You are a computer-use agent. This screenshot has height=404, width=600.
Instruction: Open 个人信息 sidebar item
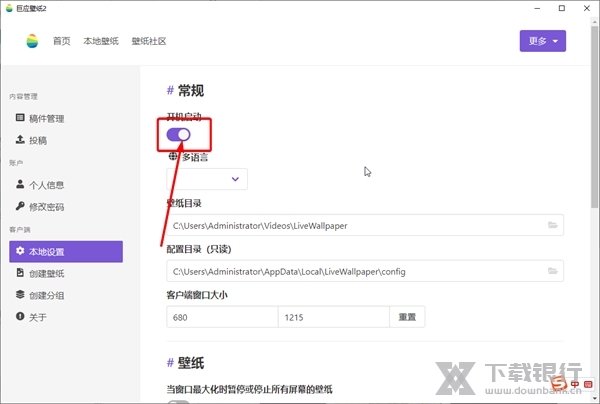coord(66,185)
